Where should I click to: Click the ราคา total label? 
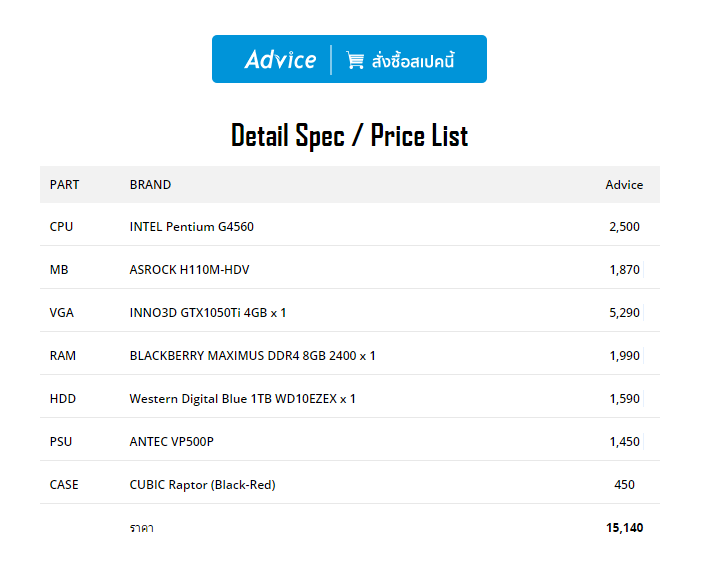(141, 528)
